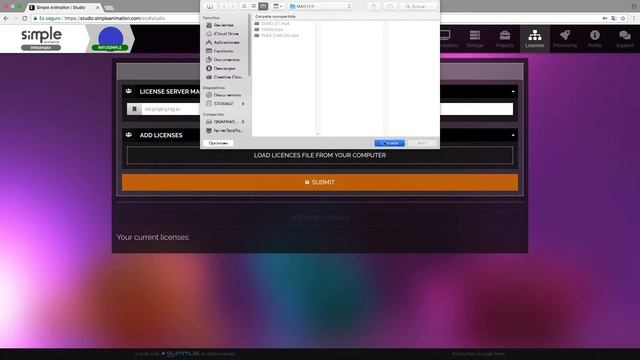Image resolution: width=640 pixels, height=360 pixels.
Task: Click the search field in file dialog
Action: tap(419, 6)
